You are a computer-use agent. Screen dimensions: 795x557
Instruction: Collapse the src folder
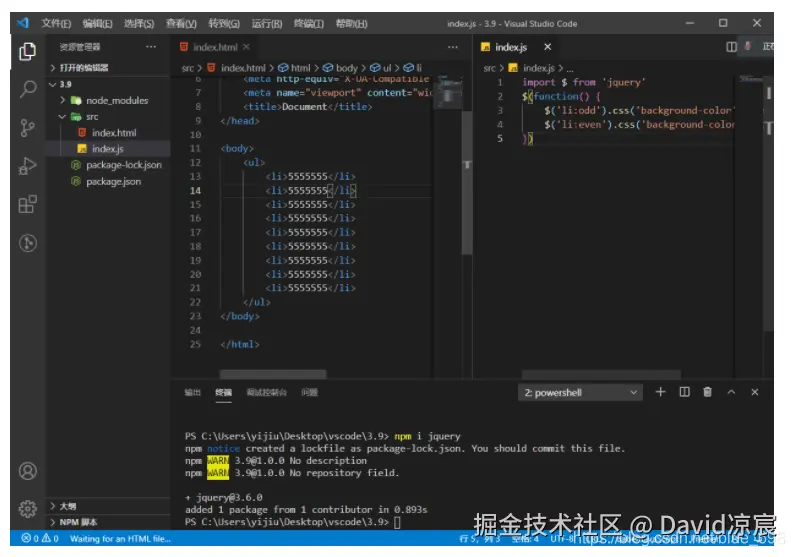pyautogui.click(x=91, y=117)
